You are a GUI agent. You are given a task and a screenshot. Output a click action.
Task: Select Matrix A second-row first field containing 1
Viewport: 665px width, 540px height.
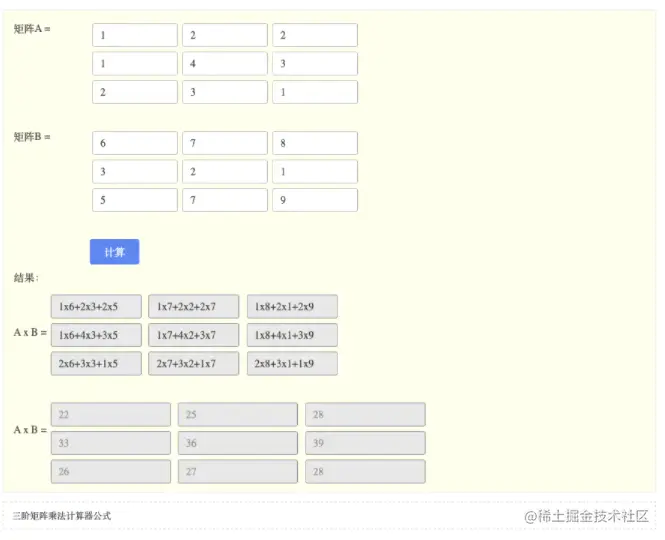click(x=135, y=64)
